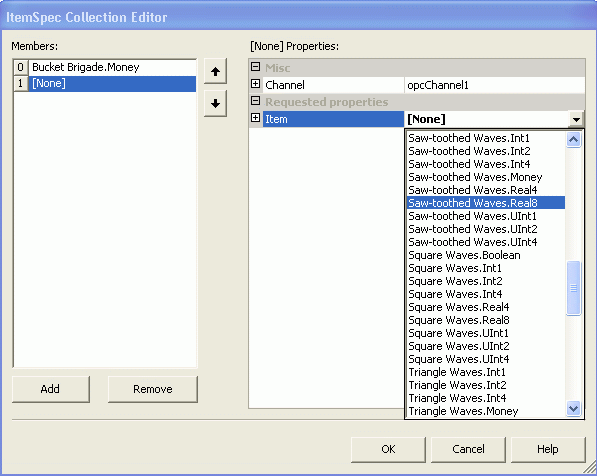
Task: Expand the Channel property
Action: [255, 84]
